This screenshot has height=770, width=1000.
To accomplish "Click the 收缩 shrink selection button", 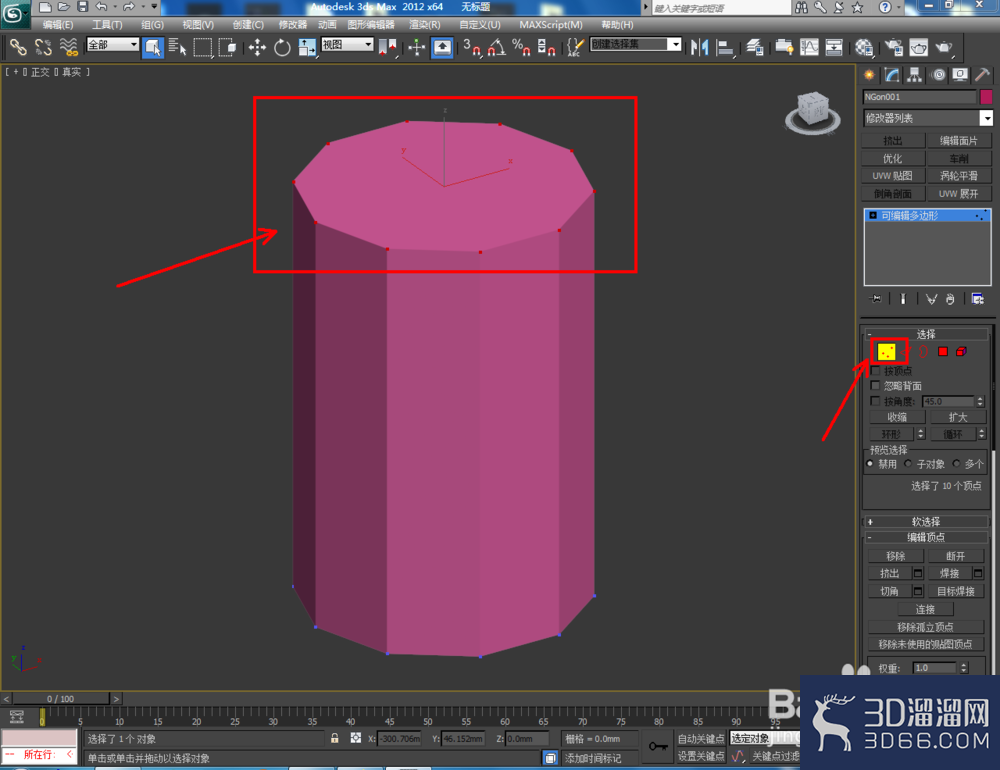I will (x=897, y=417).
